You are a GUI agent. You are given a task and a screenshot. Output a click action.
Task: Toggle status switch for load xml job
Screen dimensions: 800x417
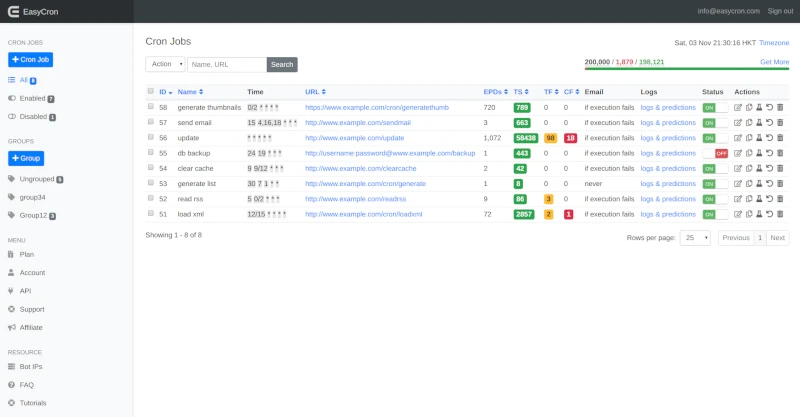(x=715, y=214)
